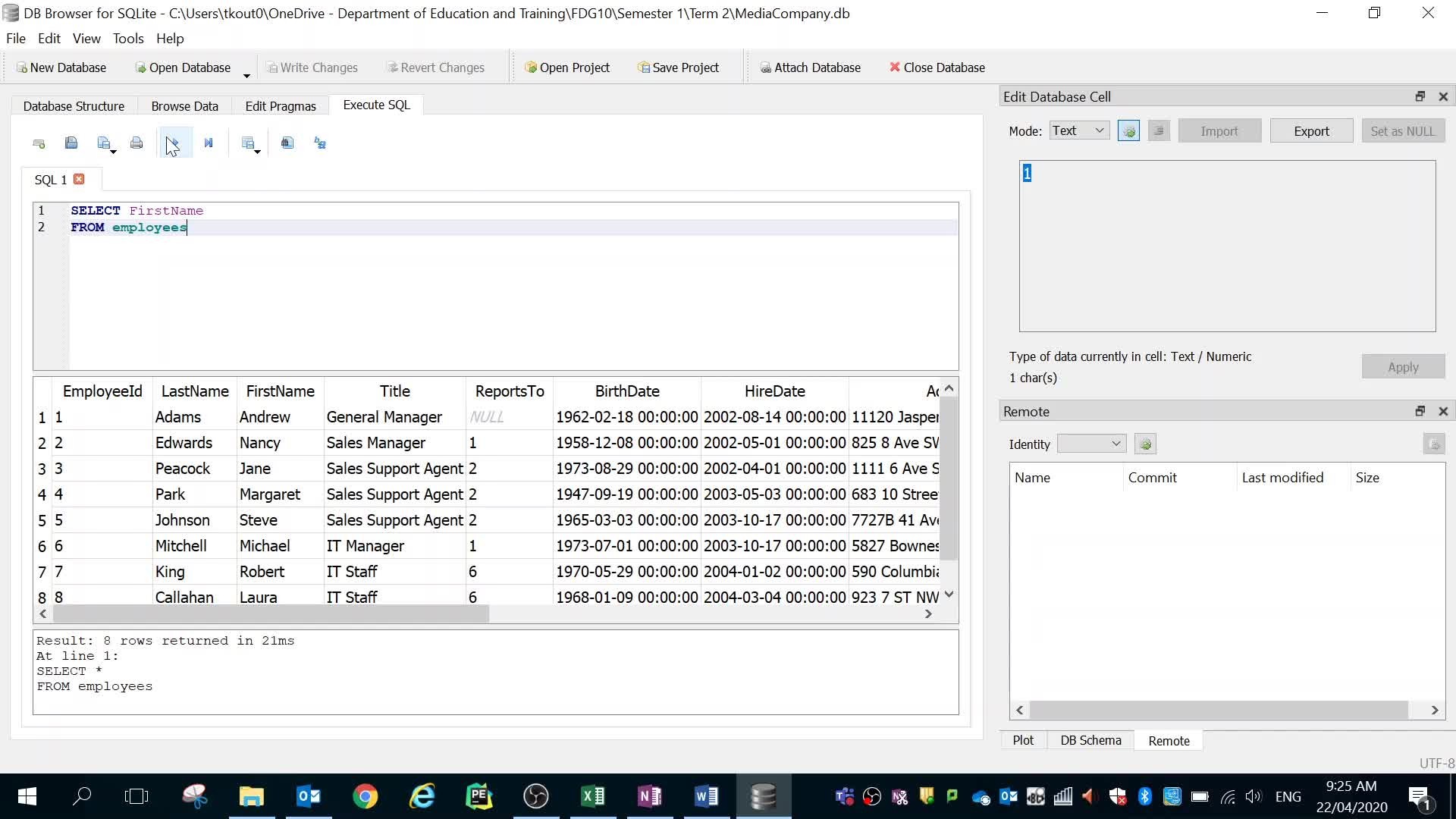Switch to the DB Schema panel tab
The height and width of the screenshot is (819, 1456).
coord(1090,740)
